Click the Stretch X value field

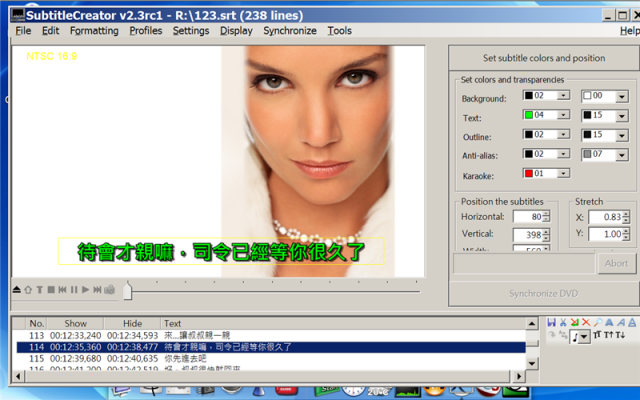click(605, 217)
